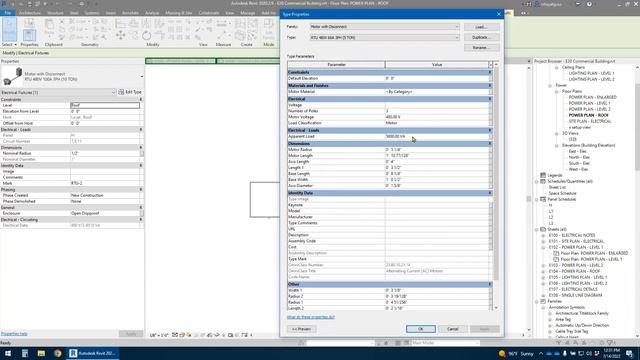
Task: Open the type selector dropdown in Properties palette
Action: (x=142, y=77)
